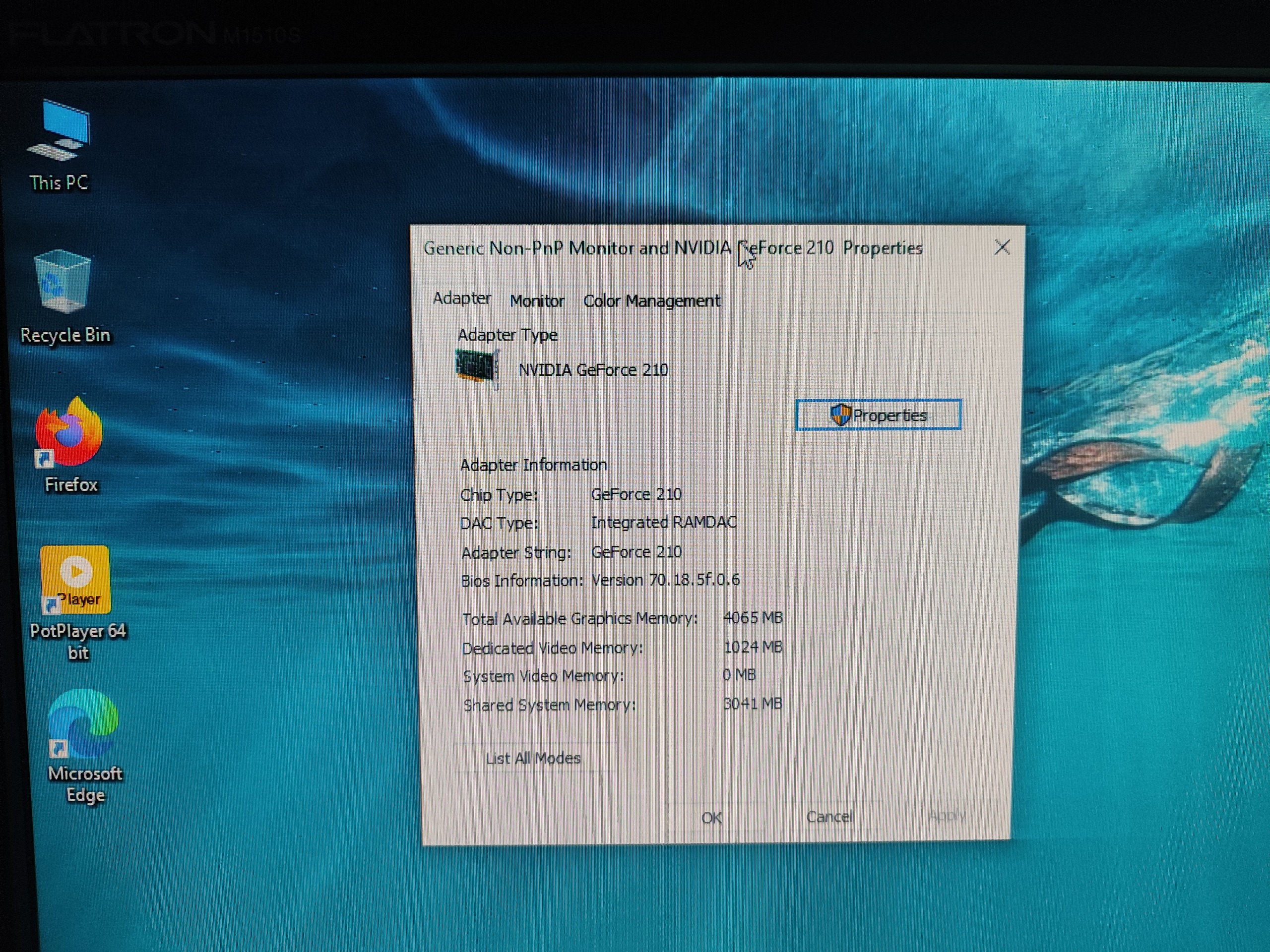Click the Dedicated Video Memory 1024 MB value
This screenshot has width=1270, height=952.
[753, 647]
